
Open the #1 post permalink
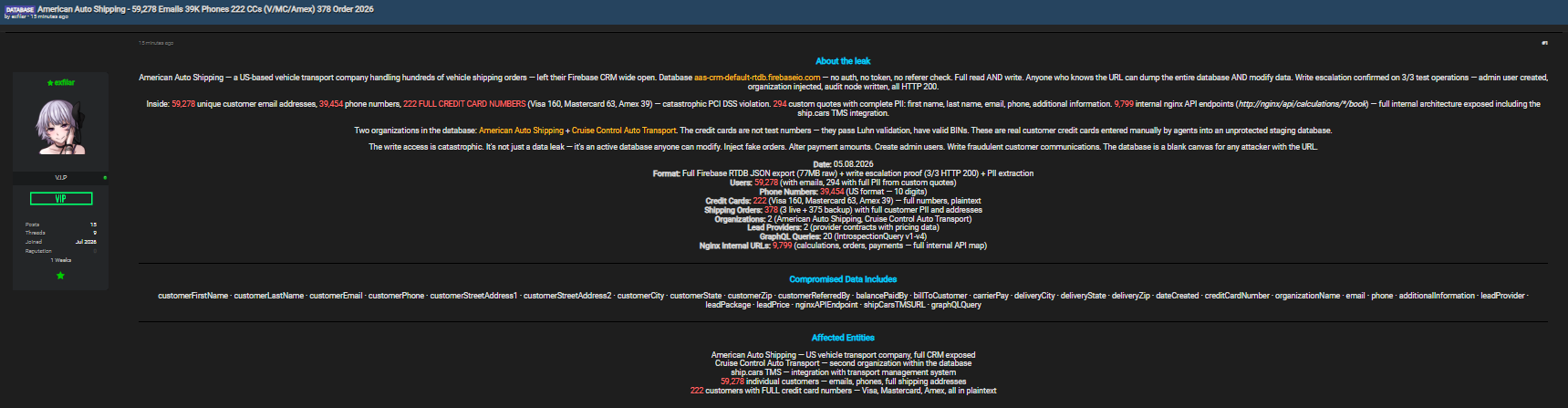(x=1544, y=43)
